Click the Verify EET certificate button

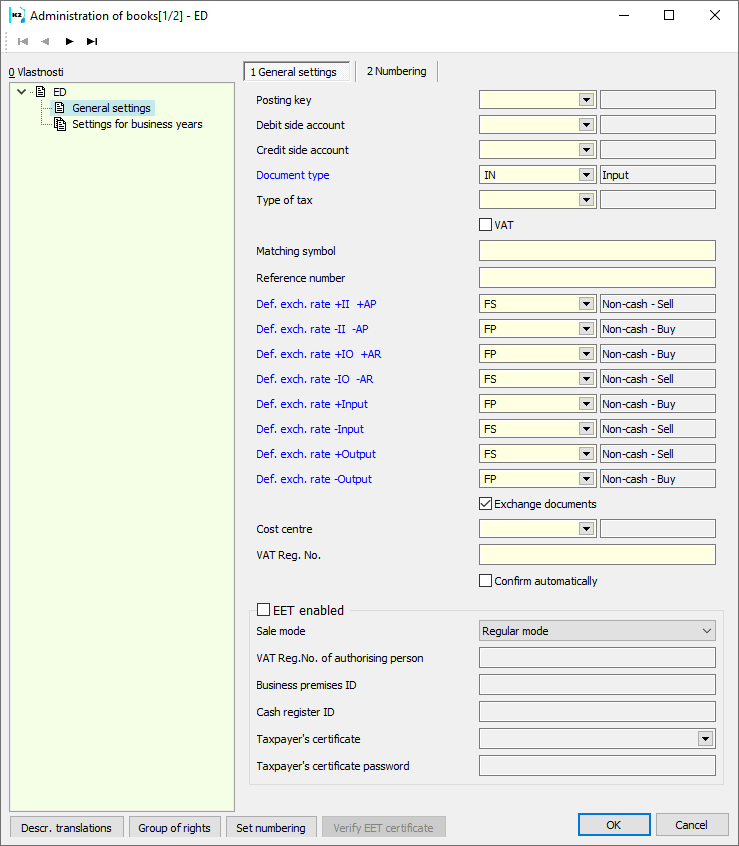(x=384, y=828)
